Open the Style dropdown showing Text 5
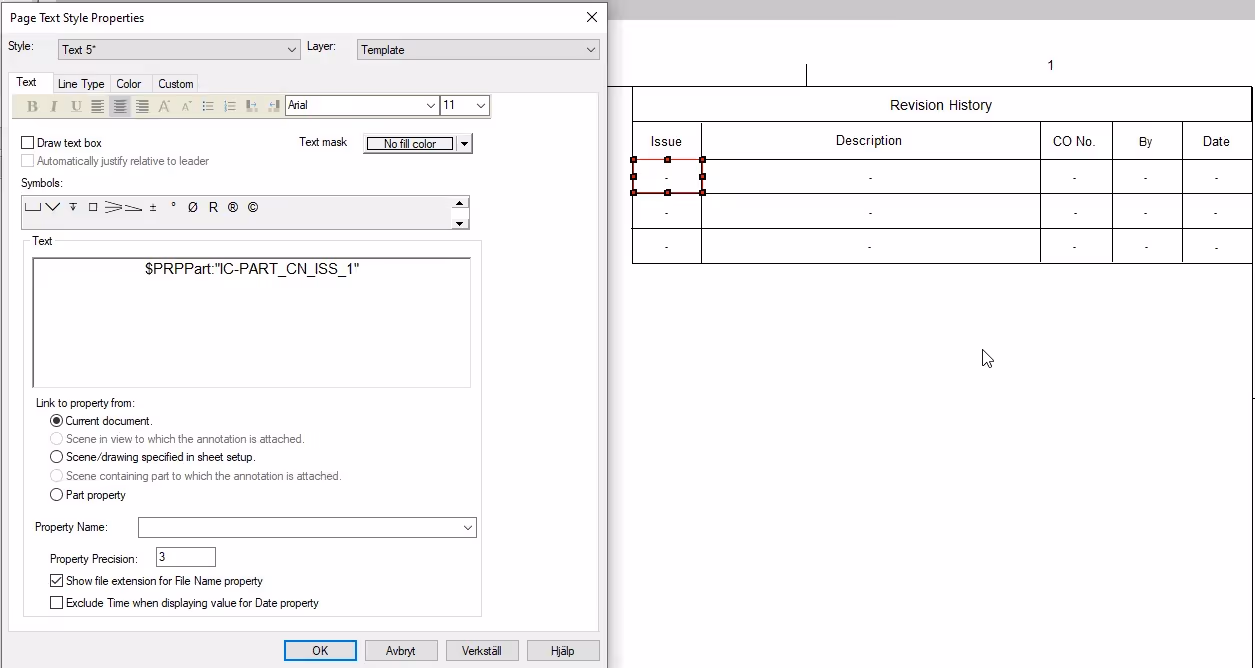1255x668 pixels. pos(291,48)
